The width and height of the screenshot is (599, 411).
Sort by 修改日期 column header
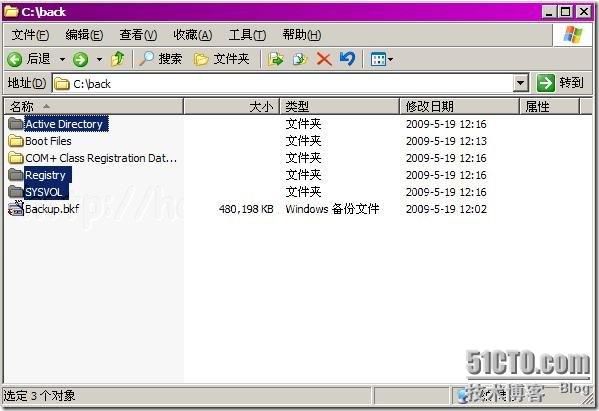(460, 106)
